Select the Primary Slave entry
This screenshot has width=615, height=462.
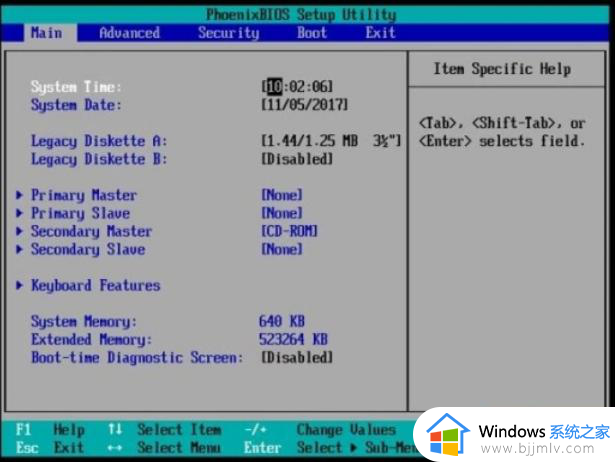point(80,213)
